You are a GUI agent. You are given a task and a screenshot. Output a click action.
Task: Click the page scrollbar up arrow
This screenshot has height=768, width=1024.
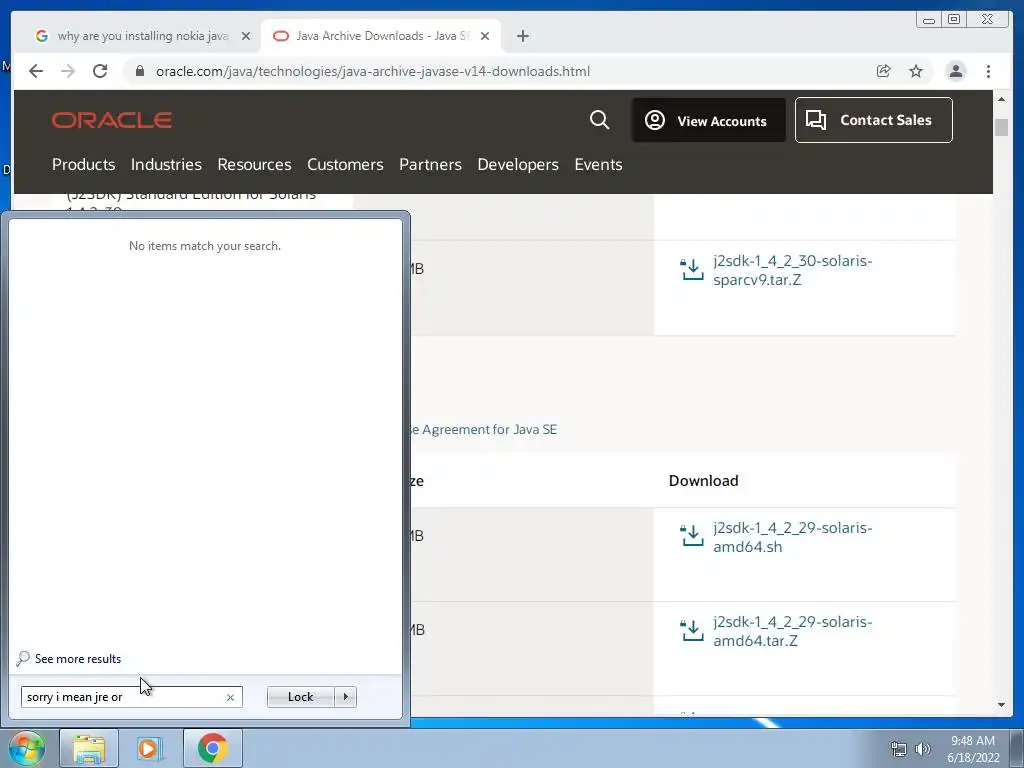click(1001, 99)
